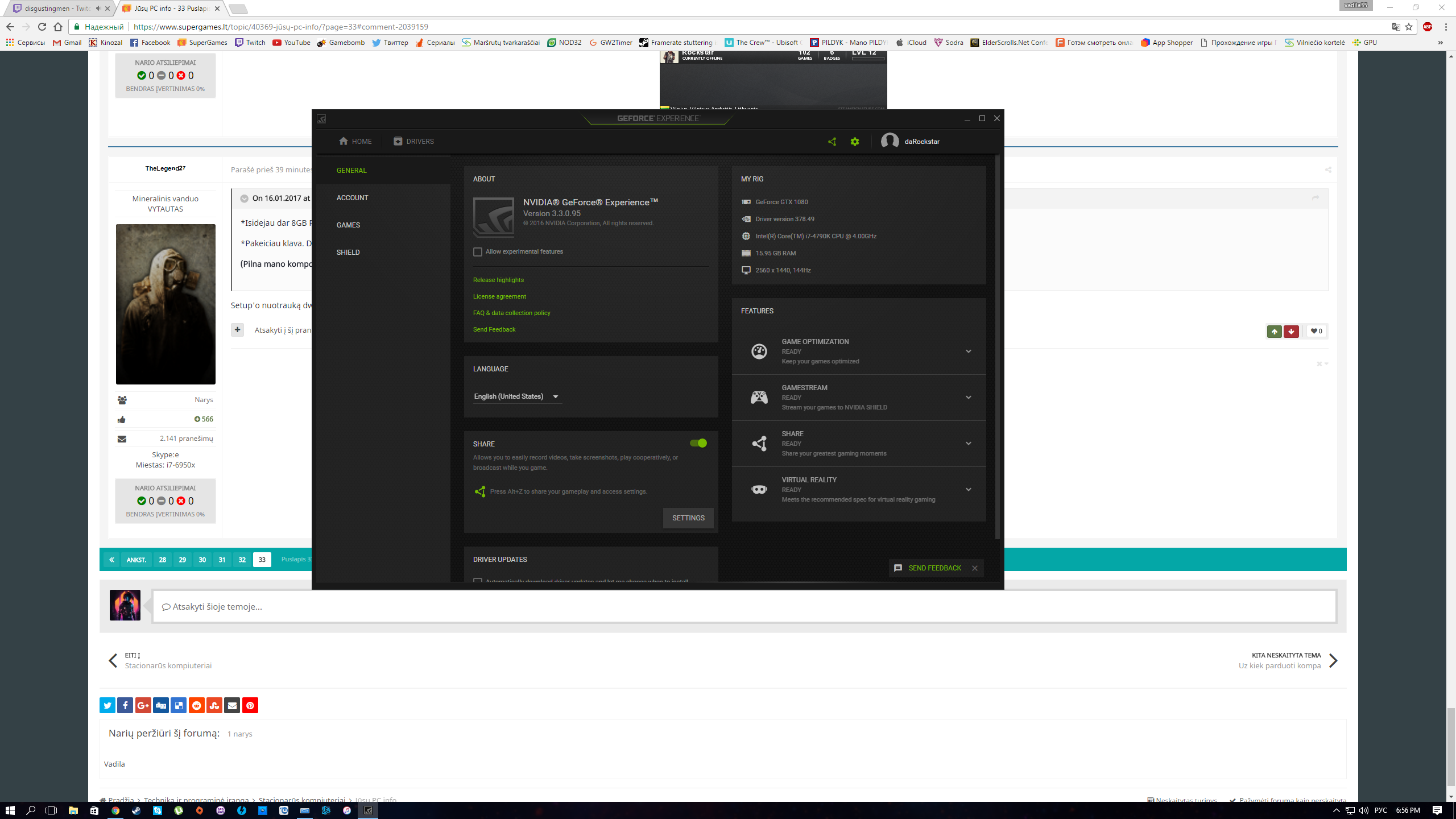Share page on Twitter
1456x819 pixels.
pos(107,705)
